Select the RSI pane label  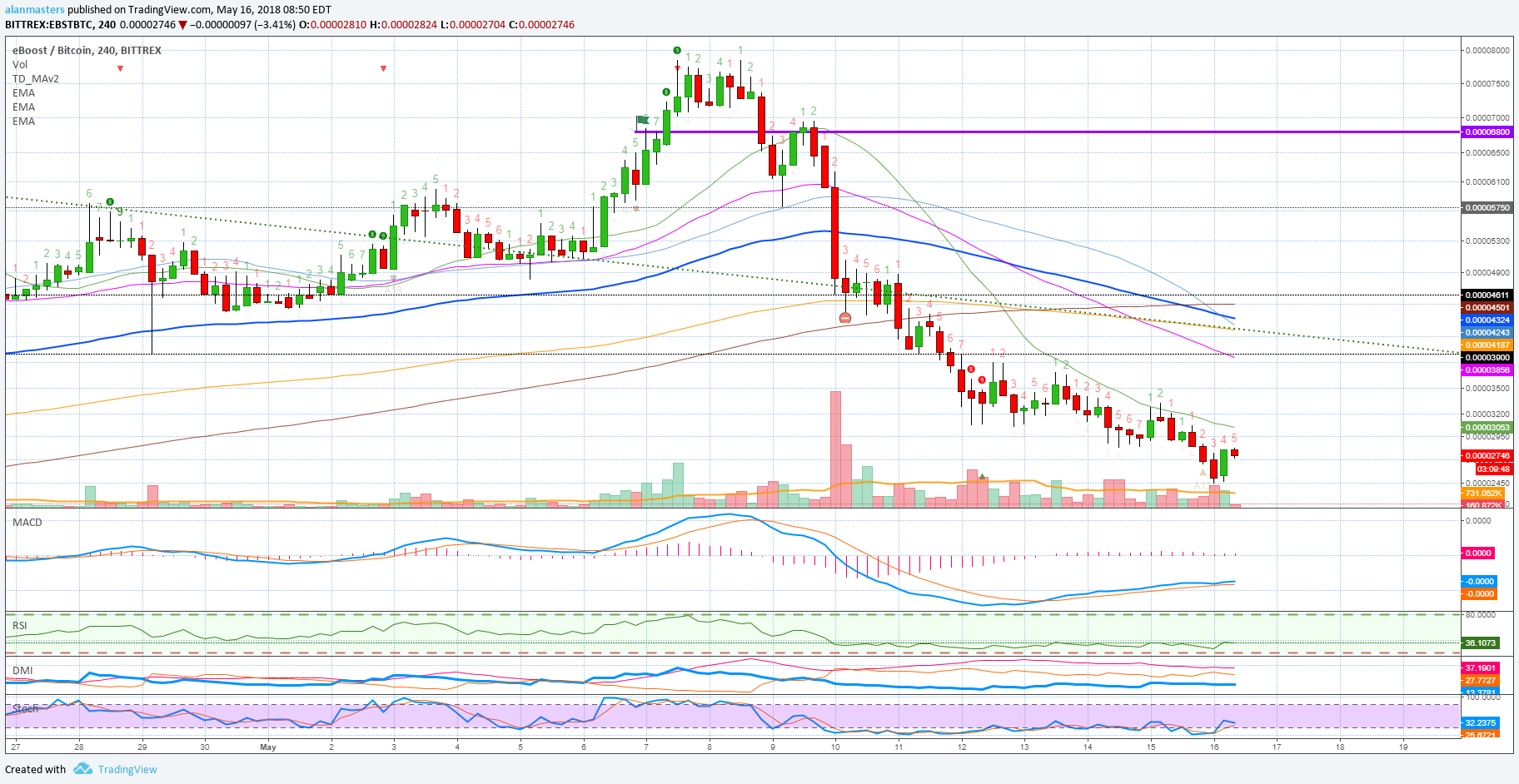19,626
